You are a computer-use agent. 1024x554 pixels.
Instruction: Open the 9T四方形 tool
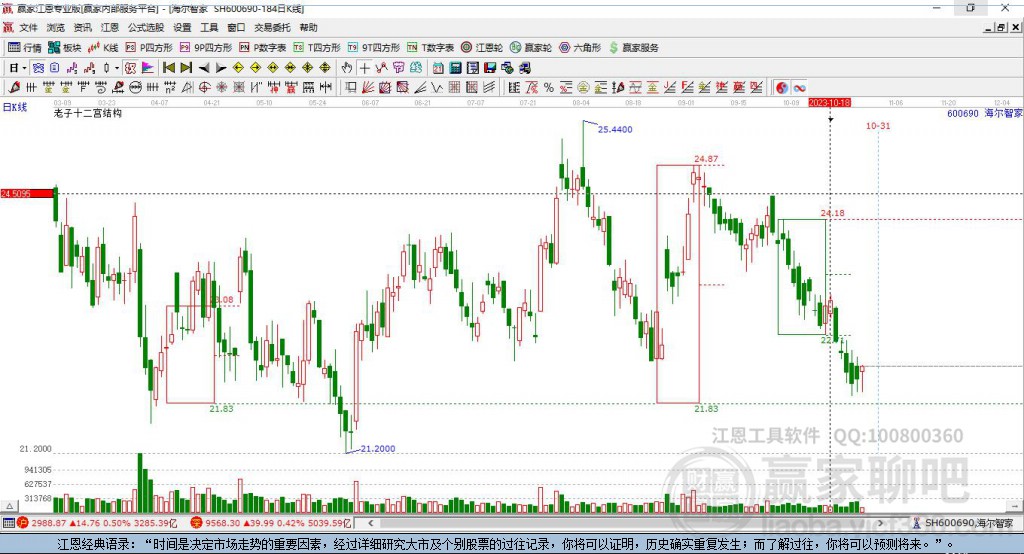(x=374, y=48)
